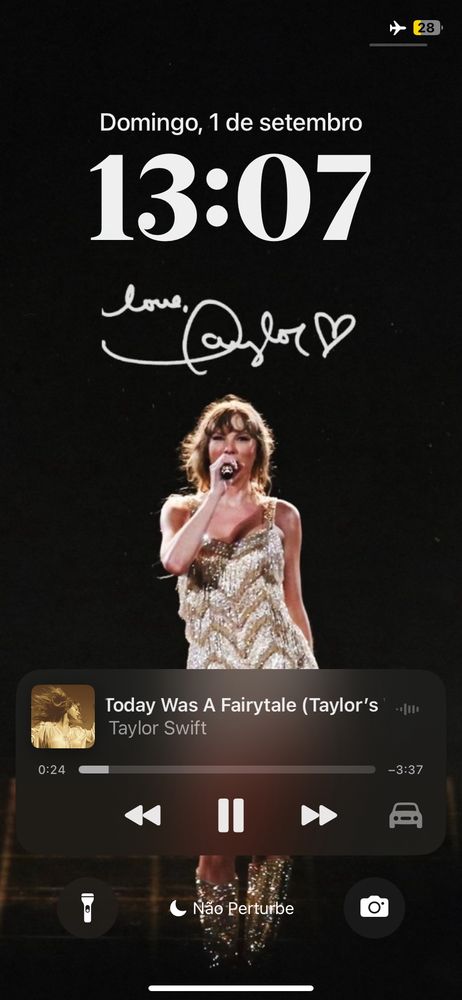Go back to previous track
Image resolution: width=462 pixels, height=1000 pixels.
pyautogui.click(x=142, y=815)
